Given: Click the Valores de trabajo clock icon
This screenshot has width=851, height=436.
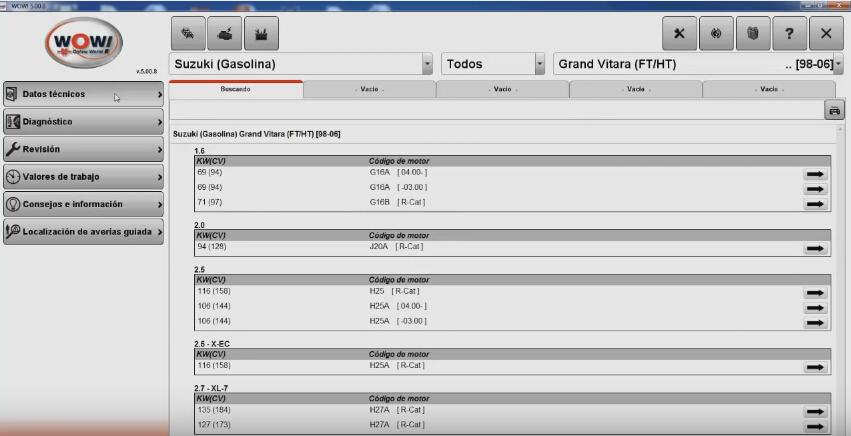Looking at the screenshot, I should [x=12, y=176].
